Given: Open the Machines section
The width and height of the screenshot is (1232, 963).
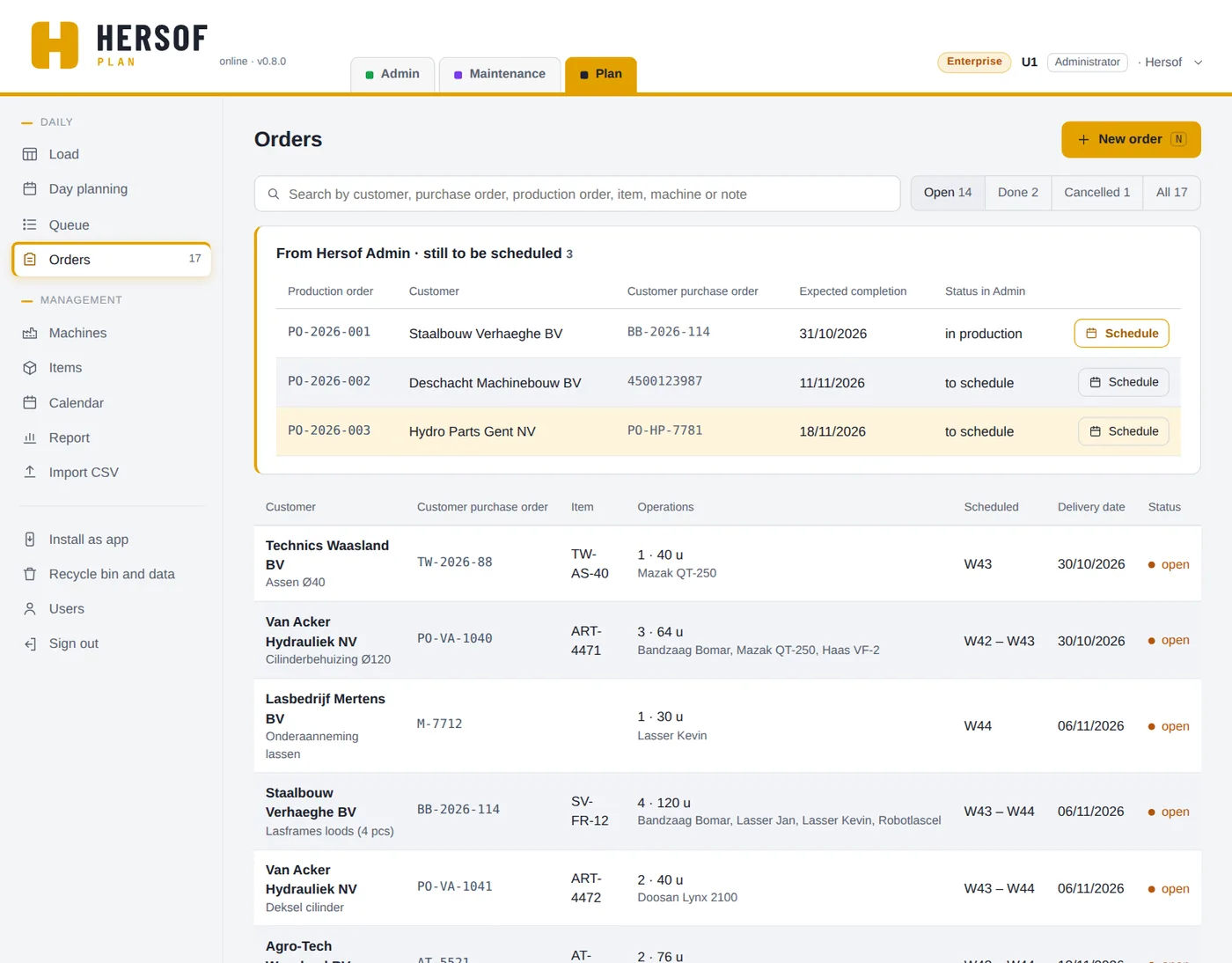Looking at the screenshot, I should pos(112,333).
